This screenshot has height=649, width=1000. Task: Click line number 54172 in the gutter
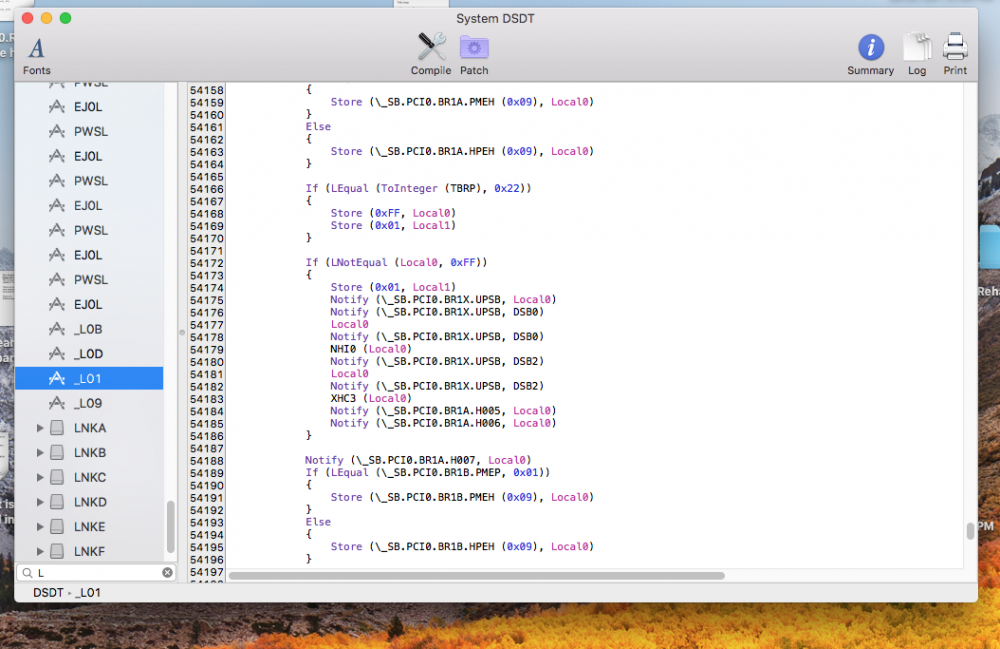(207, 263)
